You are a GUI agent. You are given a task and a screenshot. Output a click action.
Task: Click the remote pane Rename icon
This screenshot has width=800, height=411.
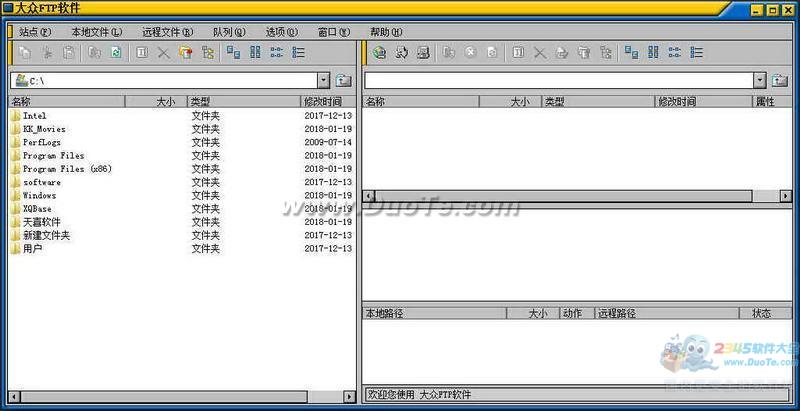click(x=518, y=53)
